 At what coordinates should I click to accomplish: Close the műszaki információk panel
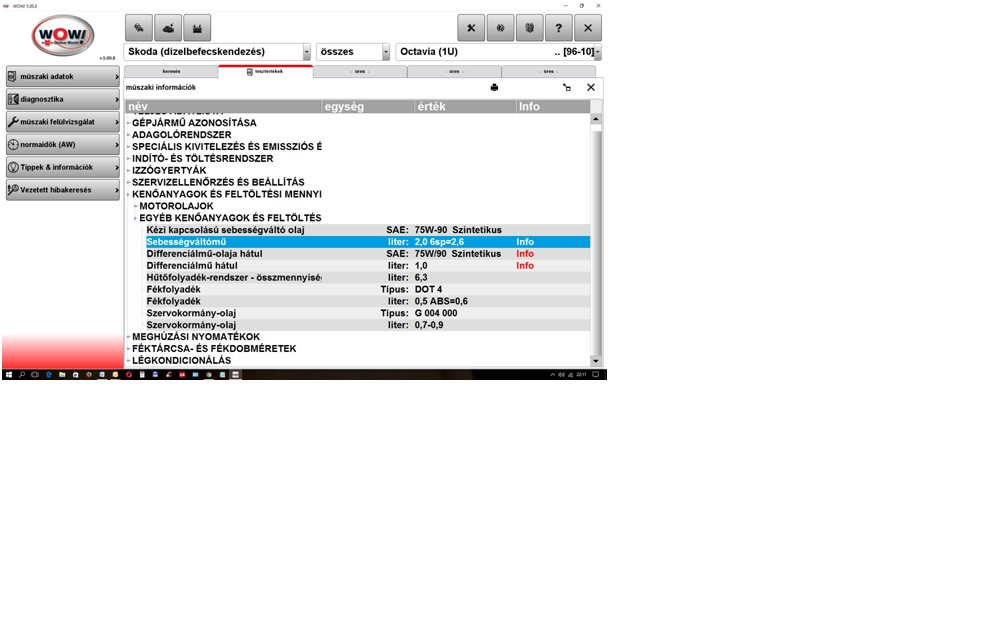(591, 87)
